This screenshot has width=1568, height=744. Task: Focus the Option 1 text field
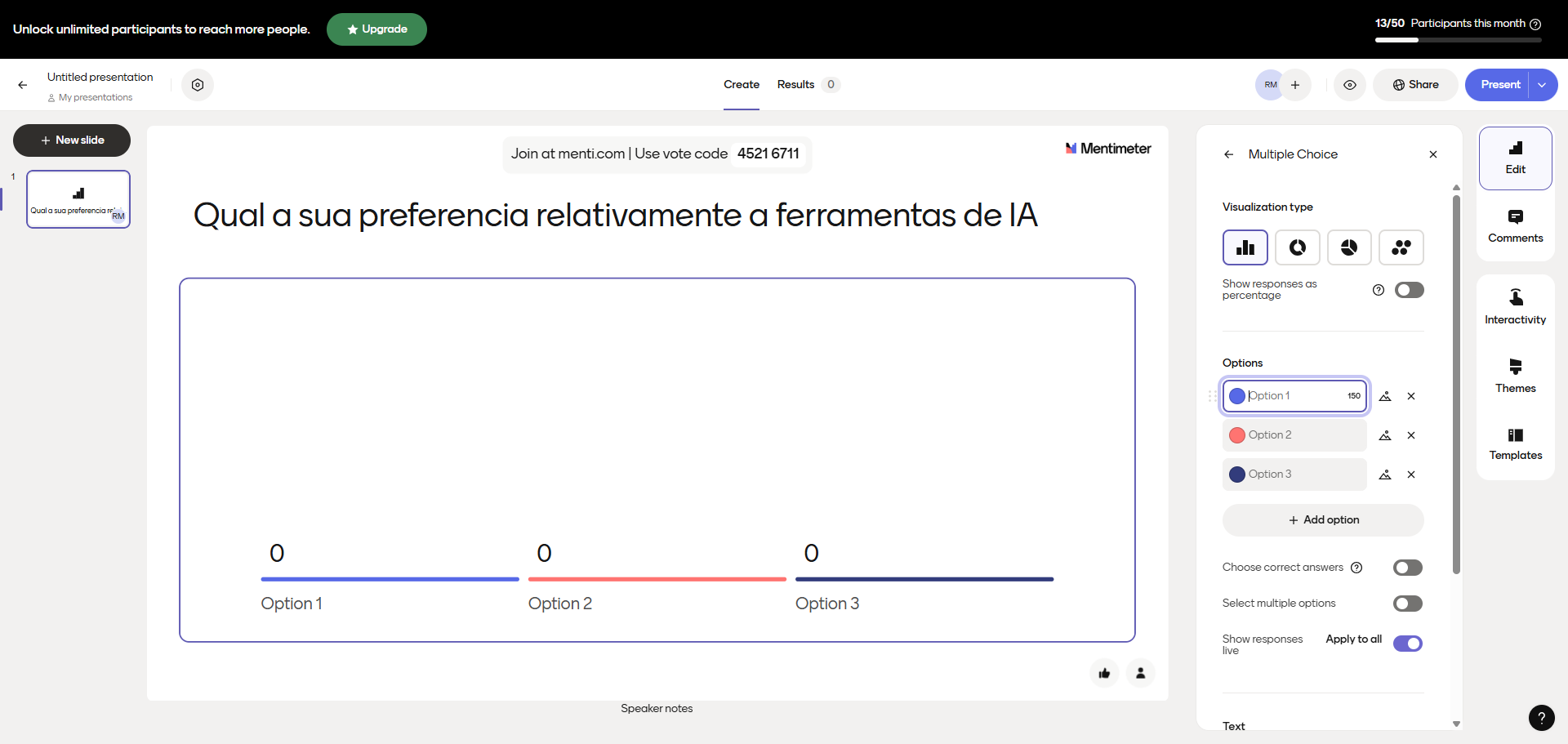(1297, 396)
